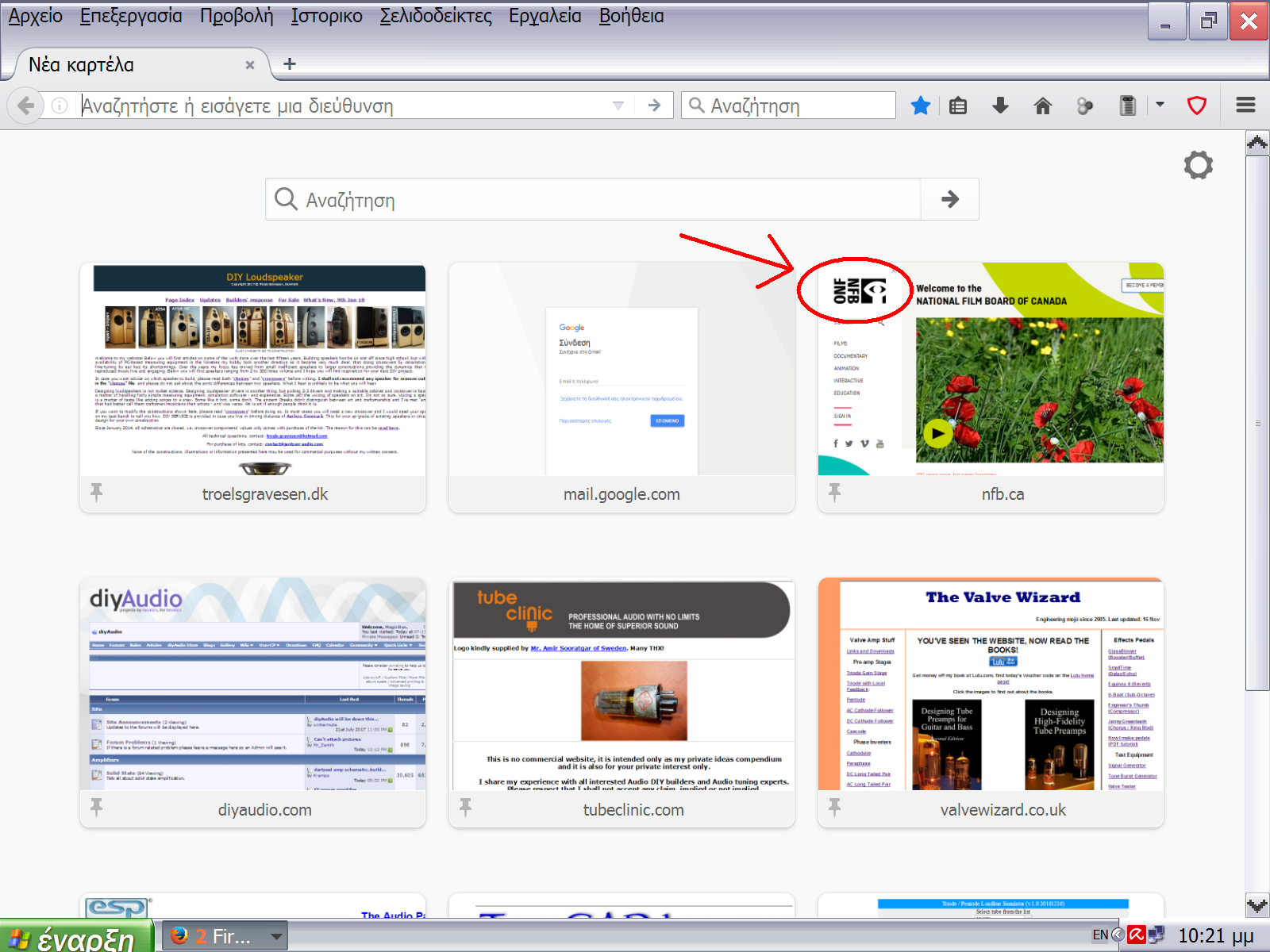Submit search with the arrow button

(x=950, y=199)
